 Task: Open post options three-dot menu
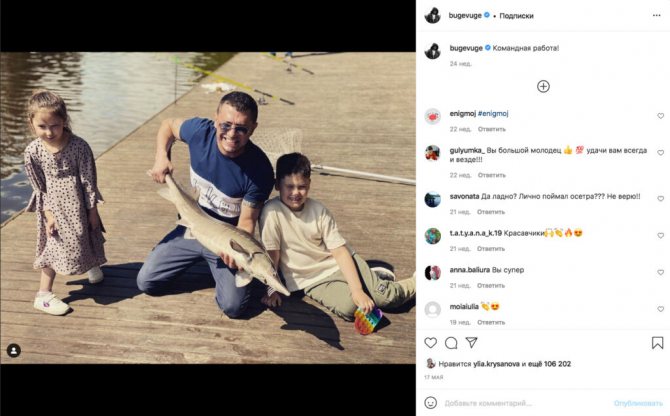(657, 15)
